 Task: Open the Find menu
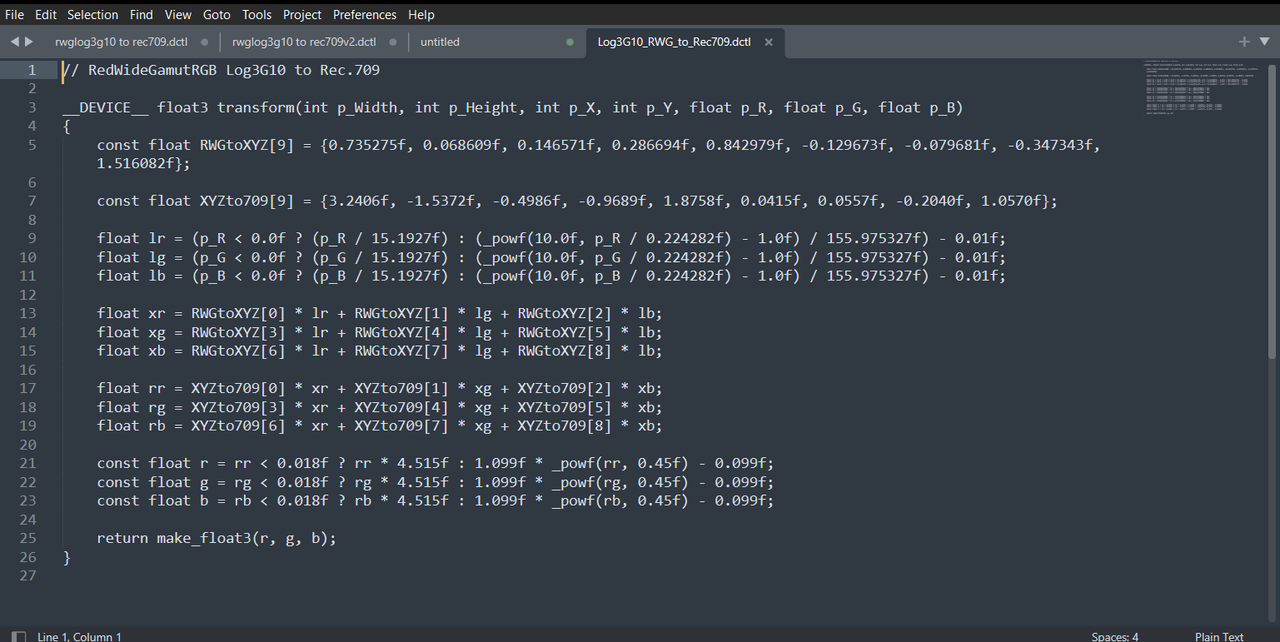click(142, 15)
